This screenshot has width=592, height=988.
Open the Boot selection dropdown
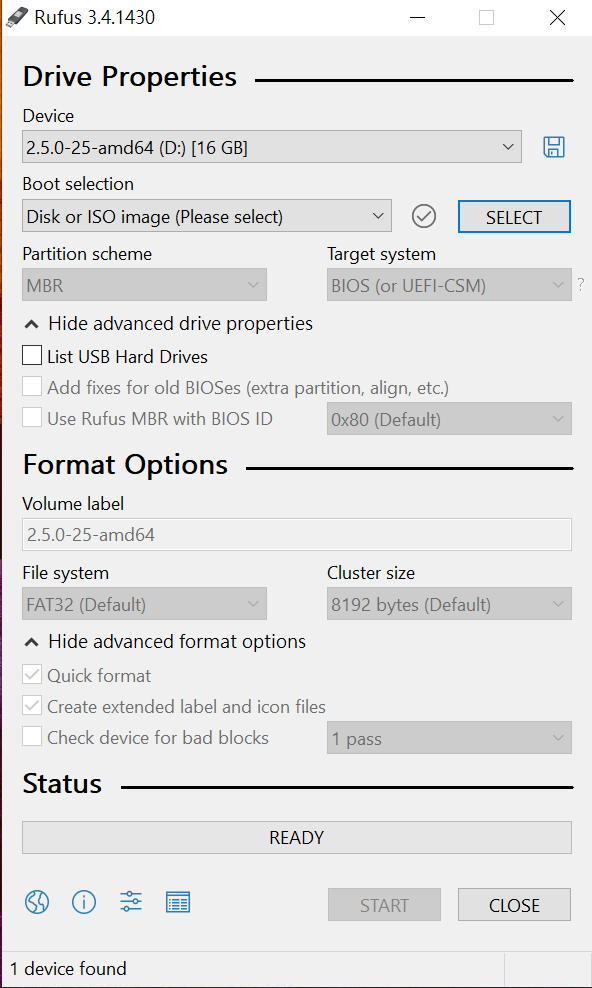207,216
